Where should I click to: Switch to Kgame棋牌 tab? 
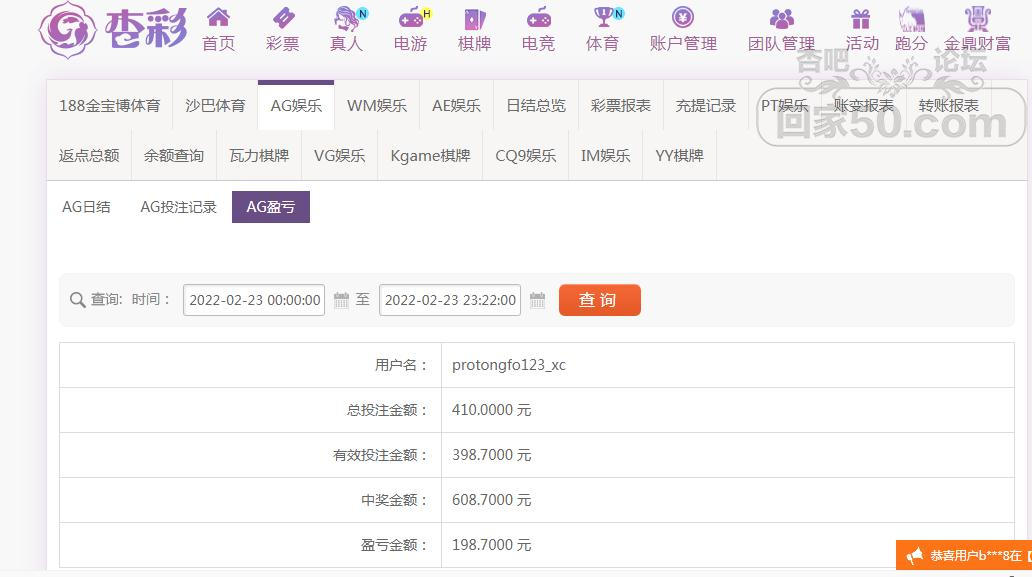(x=430, y=155)
